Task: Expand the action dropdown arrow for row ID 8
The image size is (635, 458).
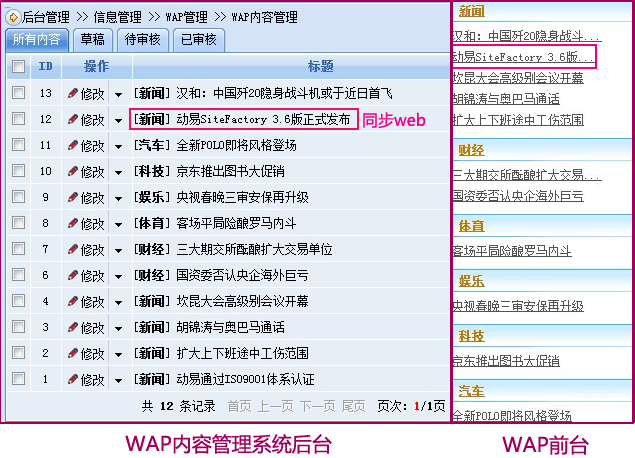Action: [x=118, y=224]
